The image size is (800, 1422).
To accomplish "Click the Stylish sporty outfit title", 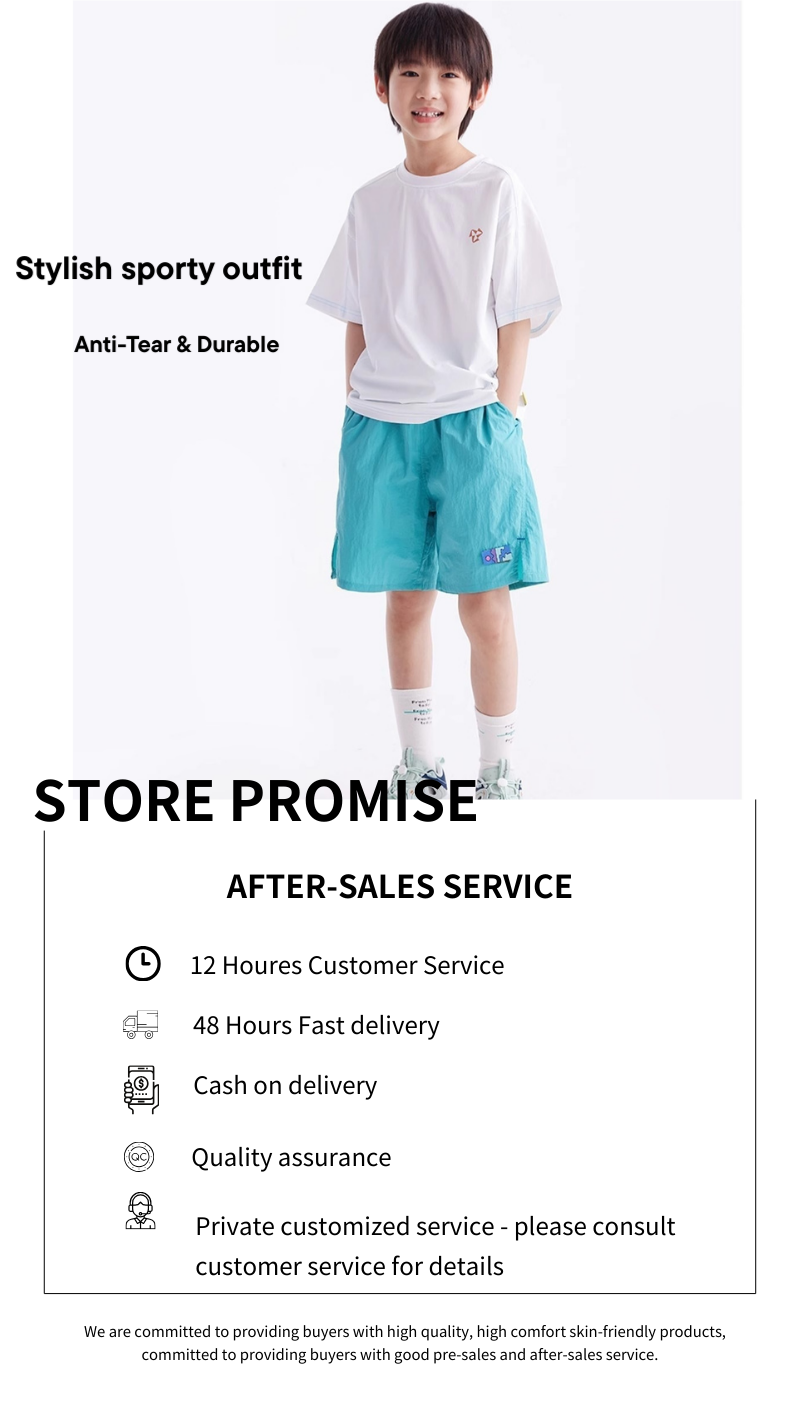I will tap(158, 269).
